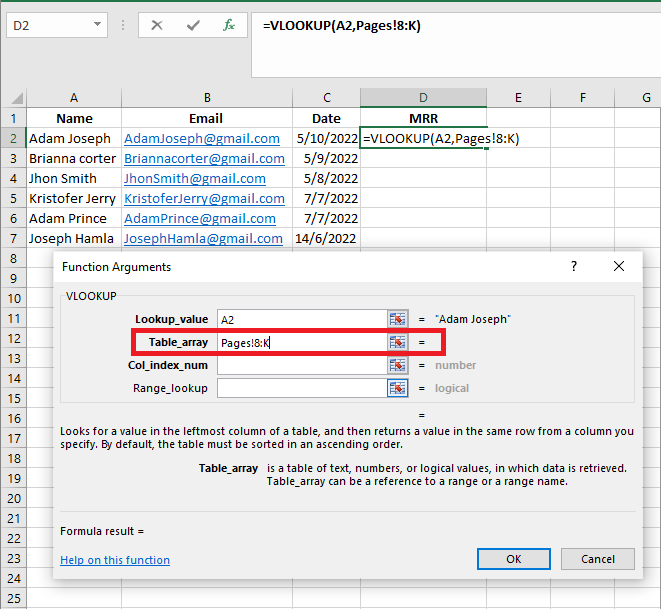The width and height of the screenshot is (661, 609).
Task: Select empty cell E3
Action: [x=518, y=158]
